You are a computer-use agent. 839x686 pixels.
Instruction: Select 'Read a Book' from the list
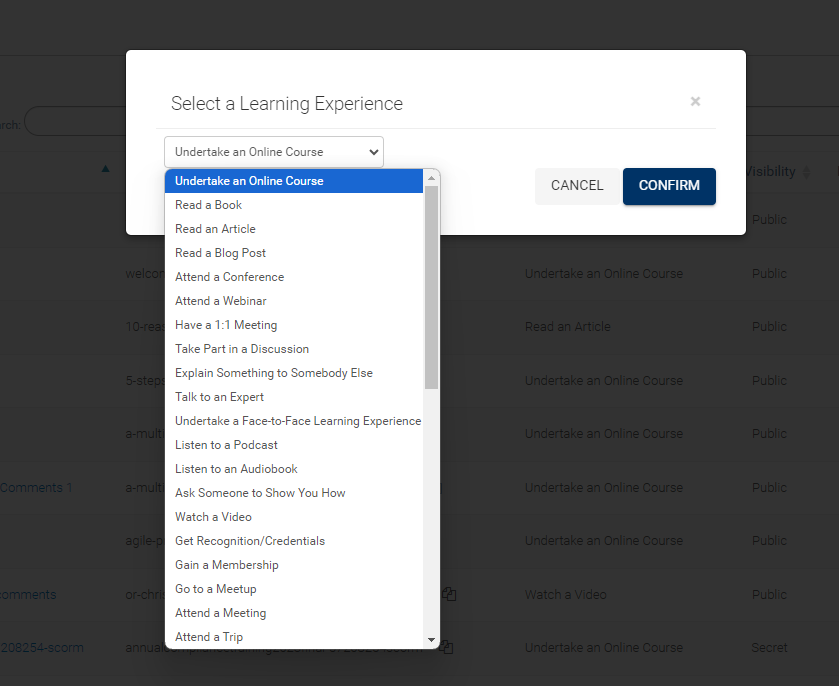point(208,204)
